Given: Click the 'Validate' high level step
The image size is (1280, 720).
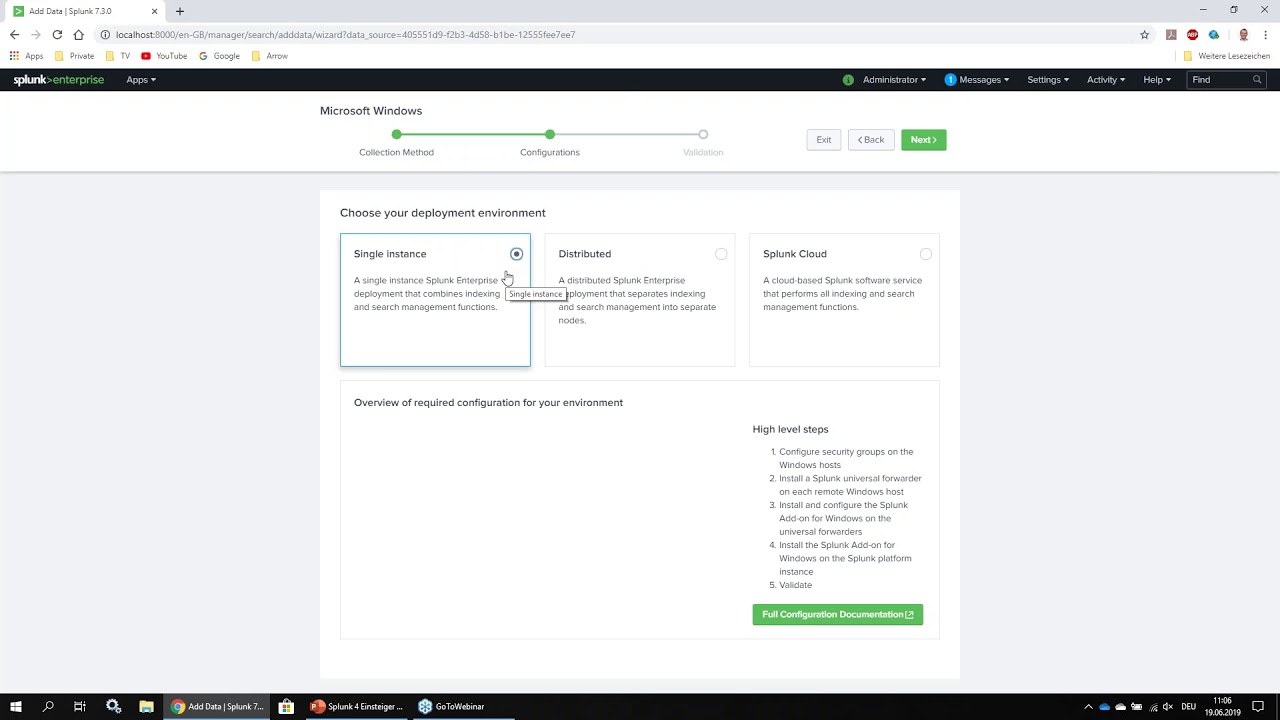Looking at the screenshot, I should (796, 585).
